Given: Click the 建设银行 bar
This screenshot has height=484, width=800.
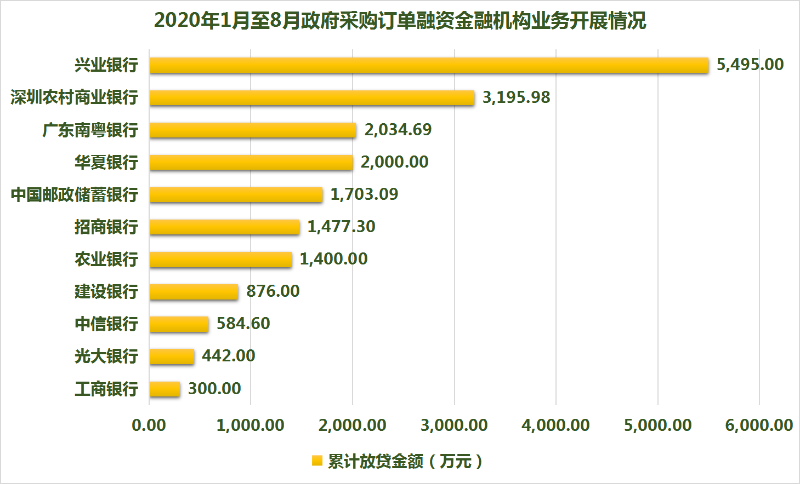Looking at the screenshot, I should (194, 292).
